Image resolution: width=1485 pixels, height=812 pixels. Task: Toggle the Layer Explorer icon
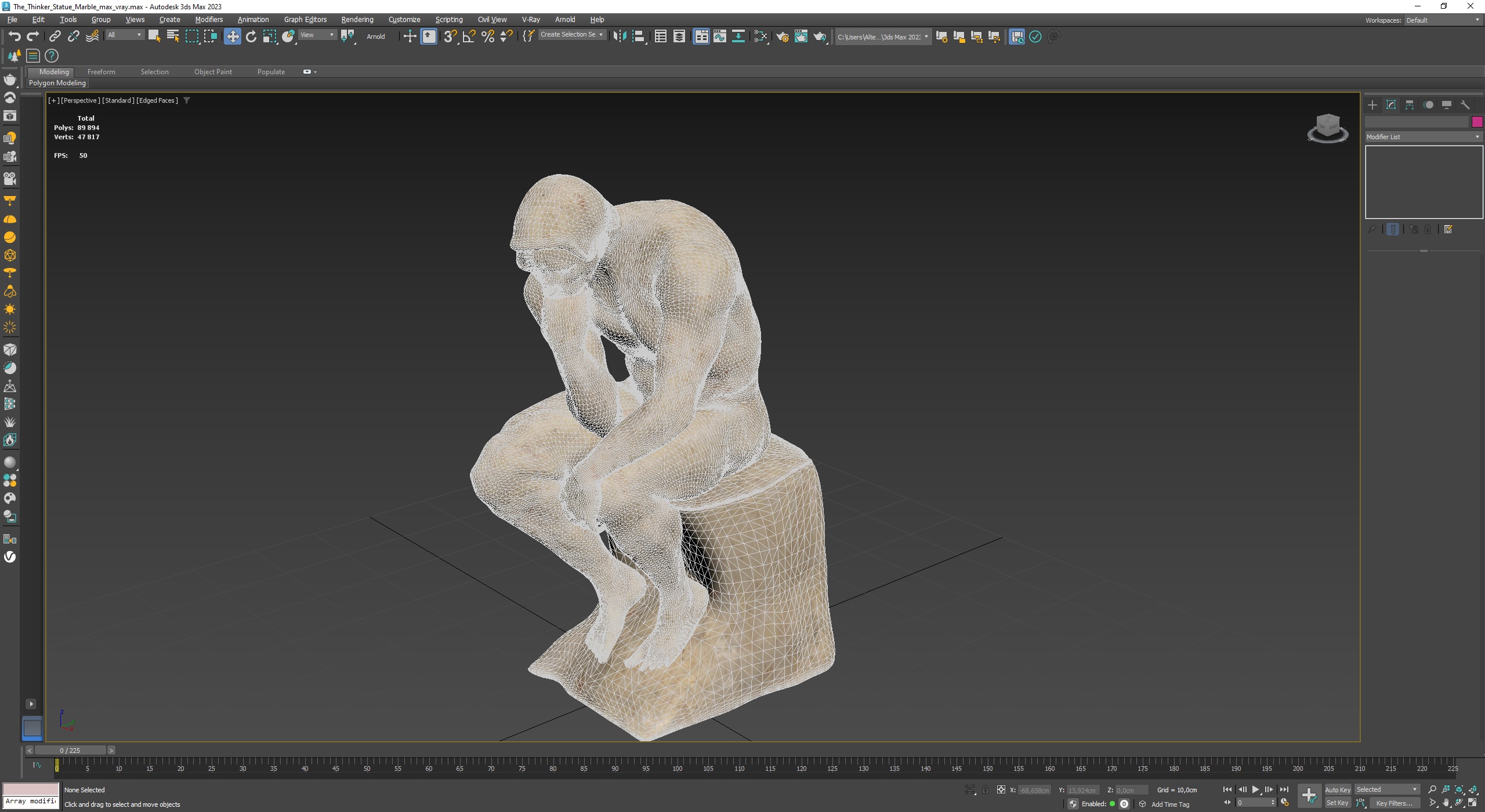(x=679, y=37)
